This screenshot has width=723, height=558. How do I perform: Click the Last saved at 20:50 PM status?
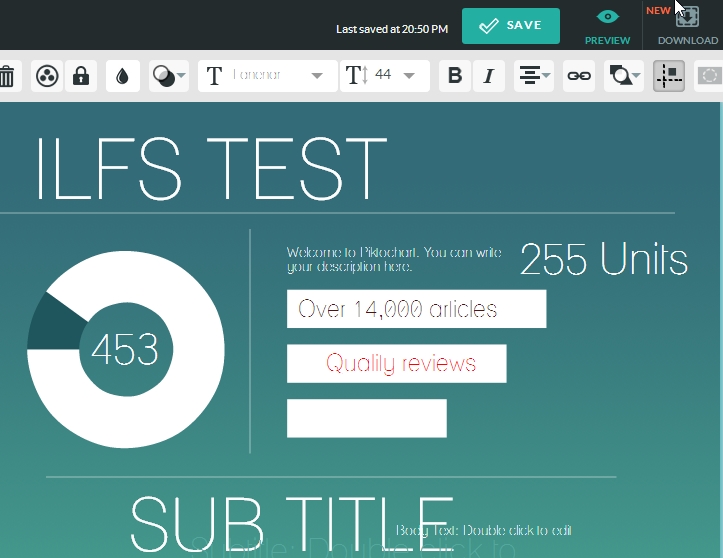[x=392, y=29]
